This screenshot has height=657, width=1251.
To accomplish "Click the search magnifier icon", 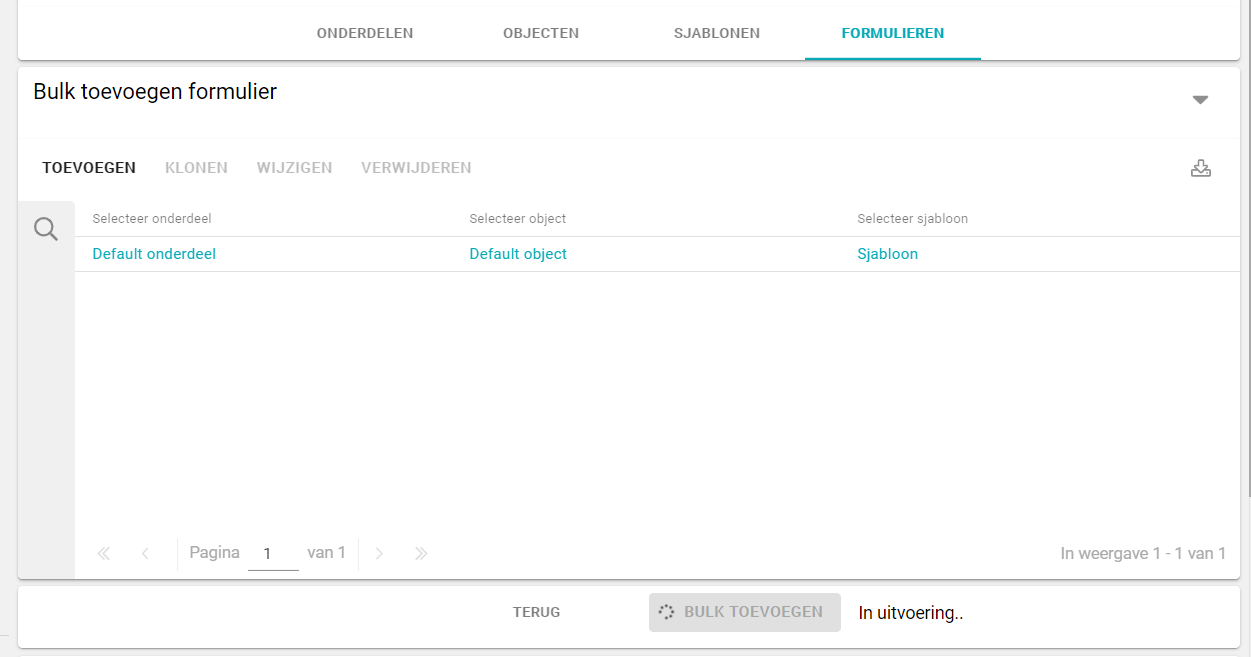I will point(46,230).
